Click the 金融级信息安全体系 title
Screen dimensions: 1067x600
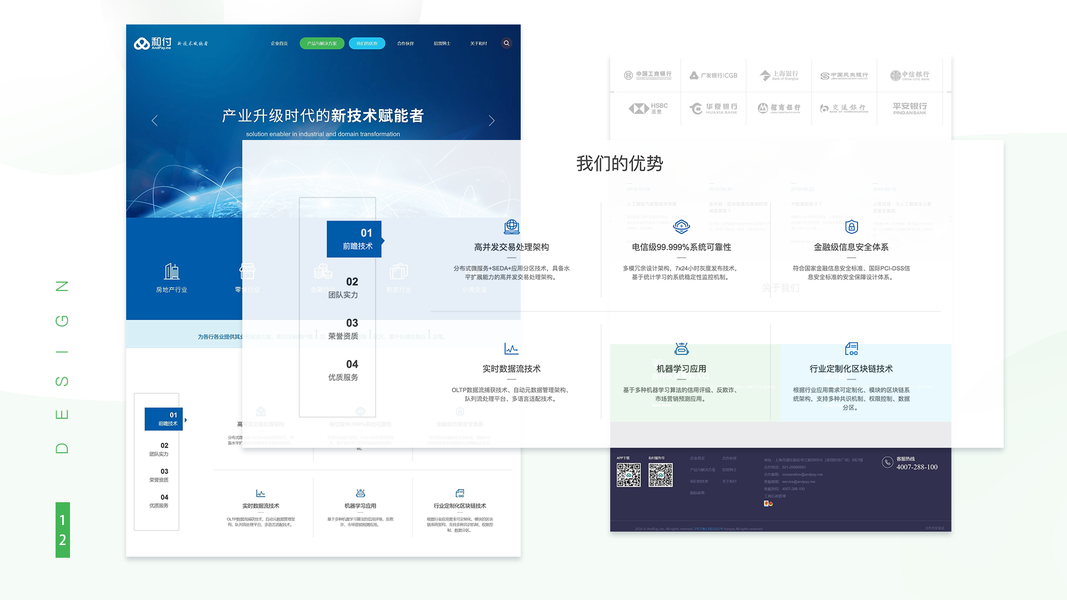851,247
